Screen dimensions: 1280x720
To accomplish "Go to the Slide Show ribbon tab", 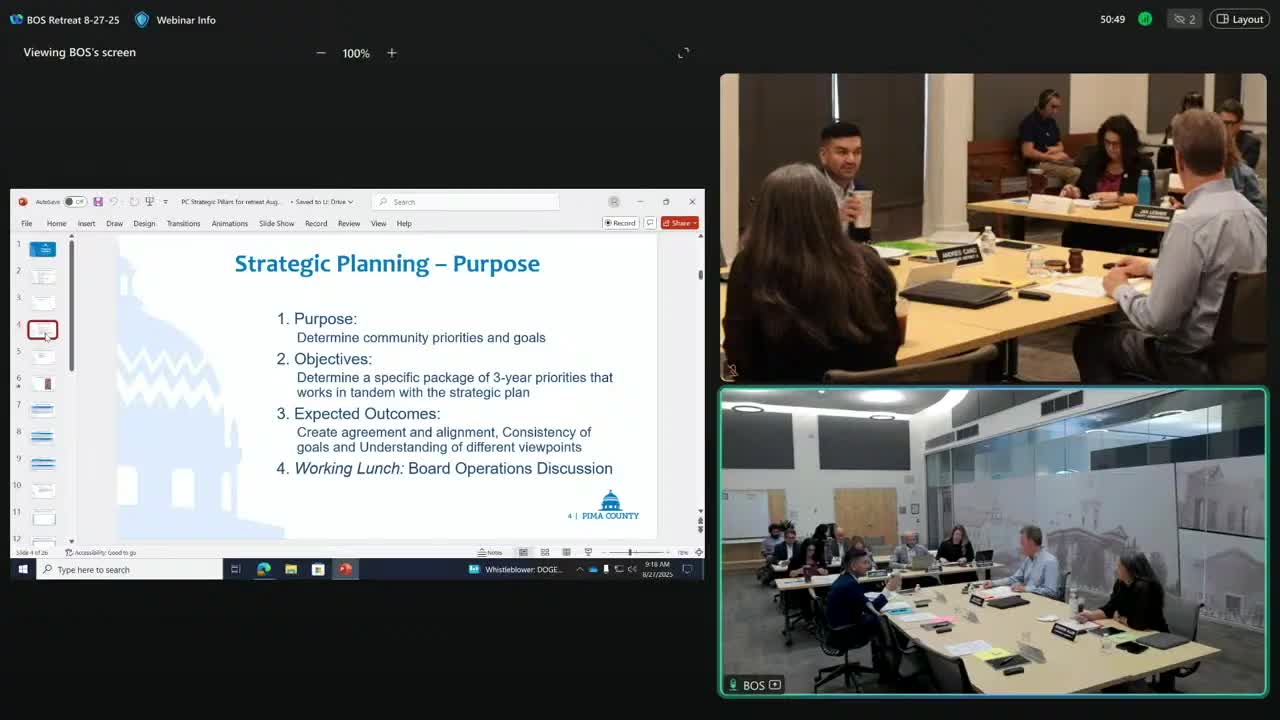I will click(x=277, y=223).
